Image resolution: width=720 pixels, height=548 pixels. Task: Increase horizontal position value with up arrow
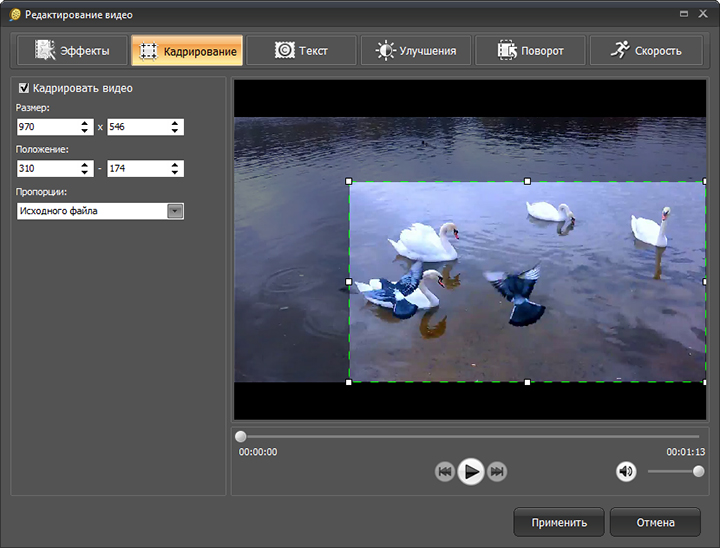(x=86, y=165)
